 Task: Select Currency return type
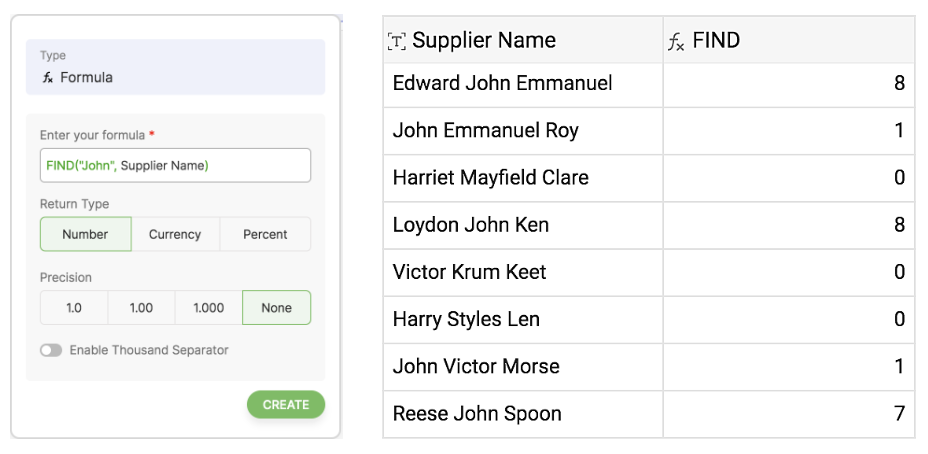pyautogui.click(x=175, y=234)
